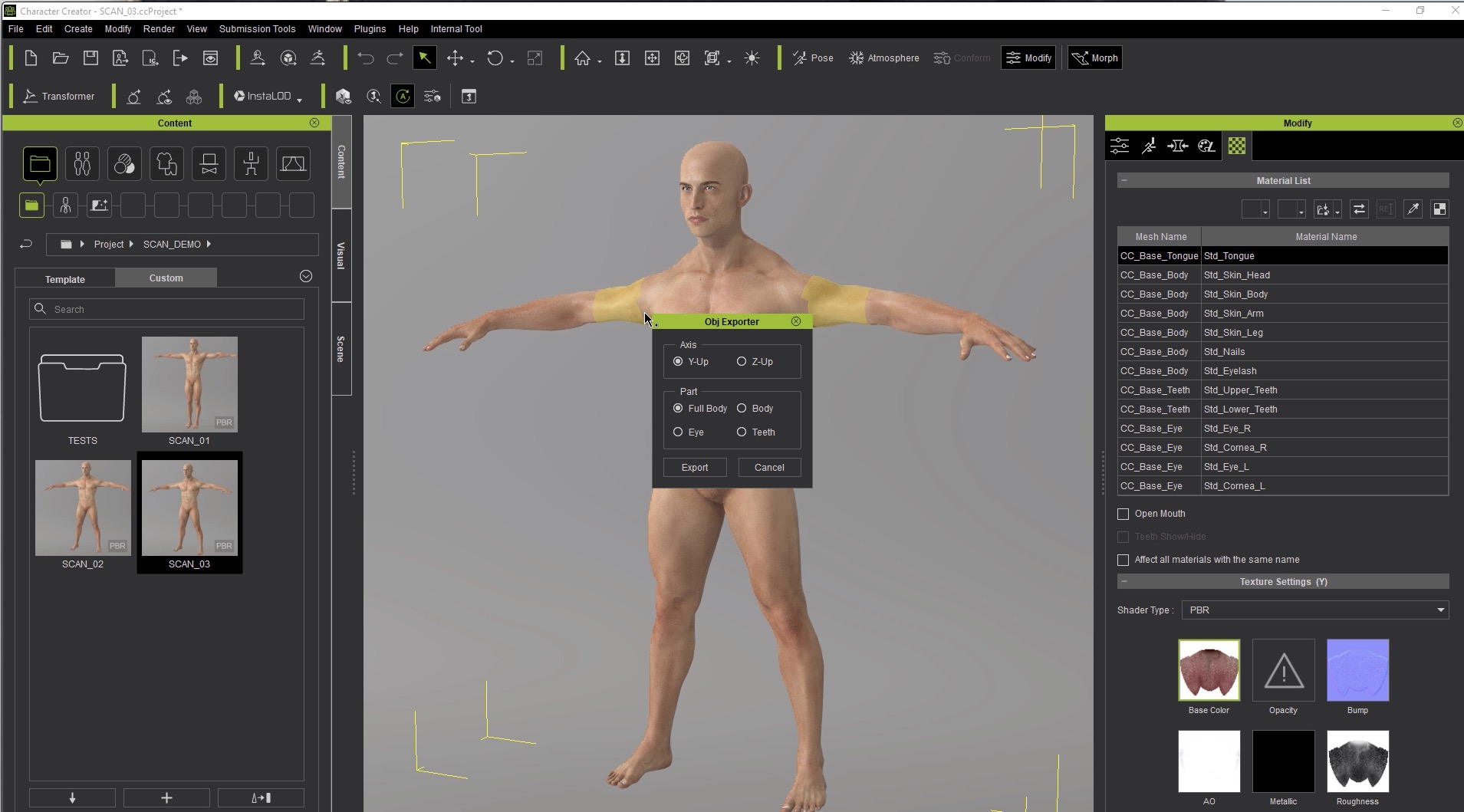Select the Cloth shirt icon in Content
Image resolution: width=1464 pixels, height=812 pixels.
click(166, 164)
